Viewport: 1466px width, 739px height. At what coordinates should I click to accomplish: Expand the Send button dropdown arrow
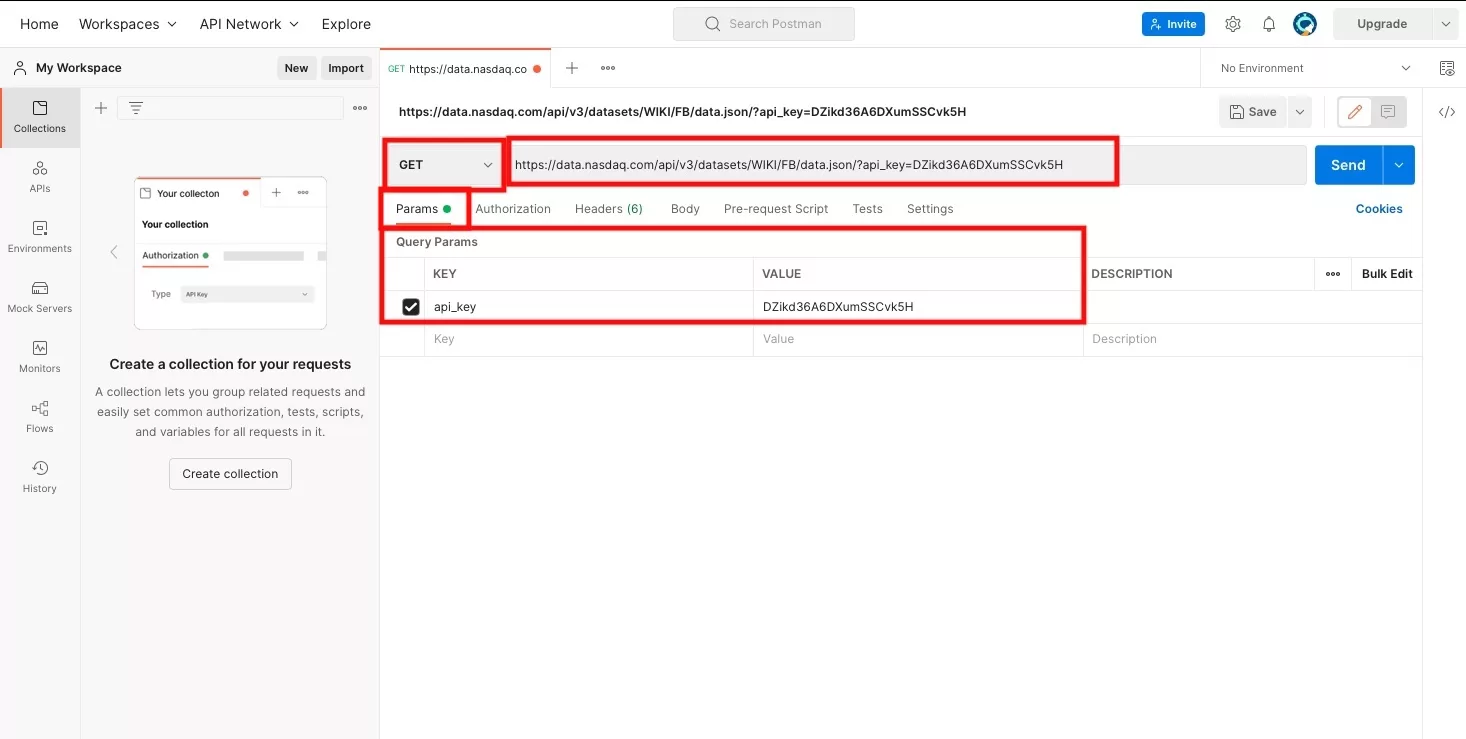click(1399, 165)
